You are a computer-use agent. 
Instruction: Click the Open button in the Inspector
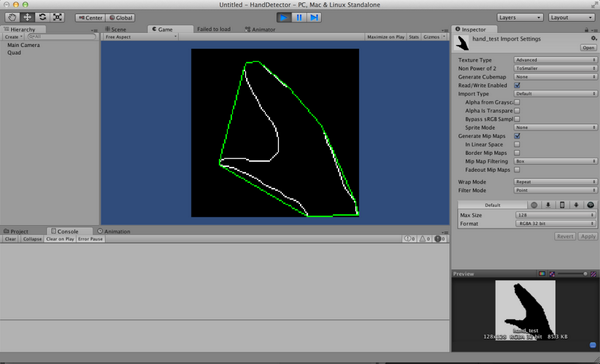click(x=588, y=48)
